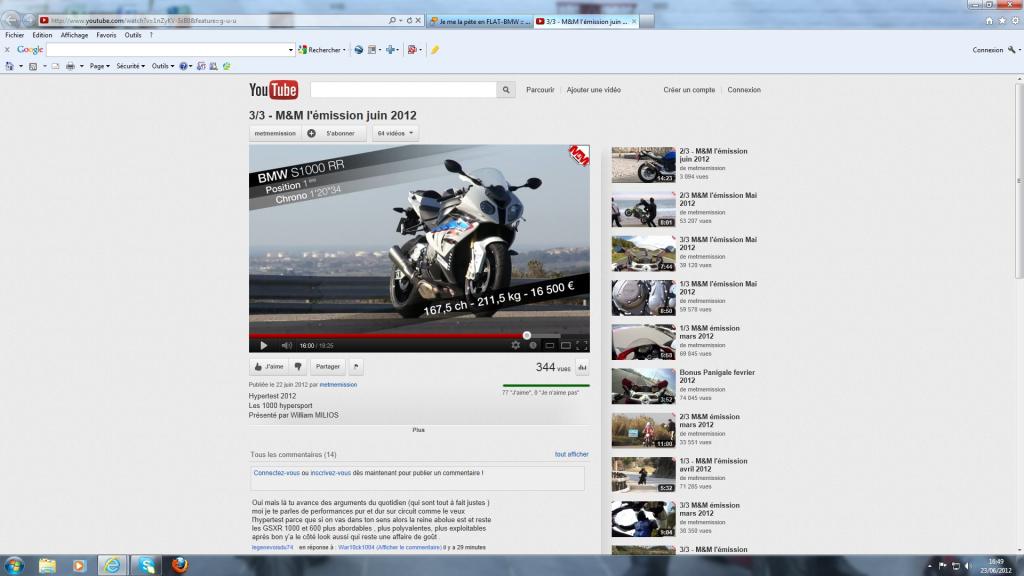Viewport: 1024px width, 576px height.
Task: Open Windows Media Player from taskbar
Action: [x=80, y=565]
